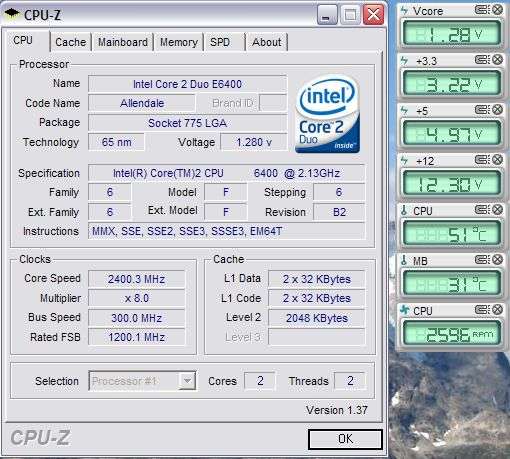
Task: Close the MB temperature gadget
Action: [497, 259]
